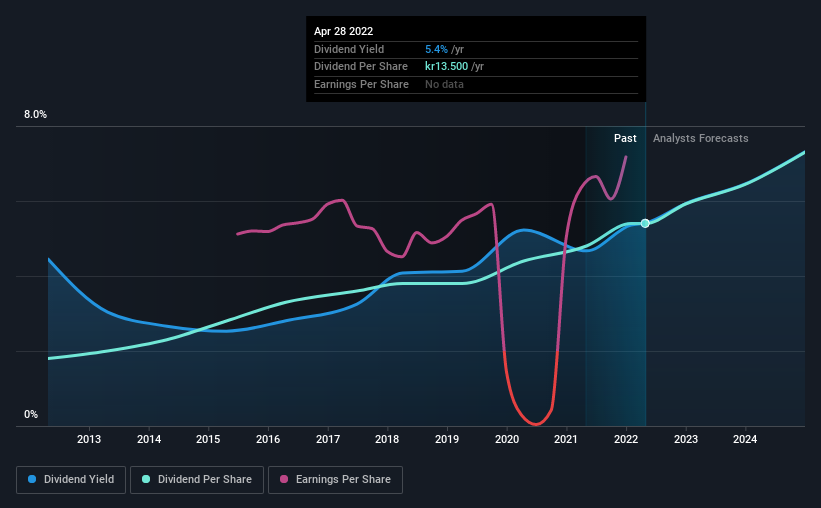The image size is (821, 508).
Task: Select the 2016 year on the x-axis
Action: (268, 439)
